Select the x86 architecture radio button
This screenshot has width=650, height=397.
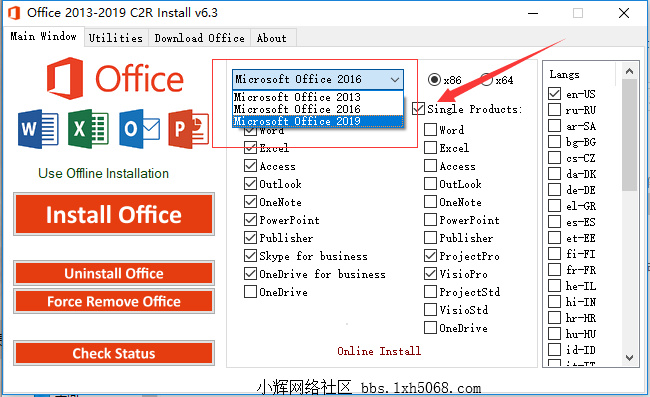434,79
